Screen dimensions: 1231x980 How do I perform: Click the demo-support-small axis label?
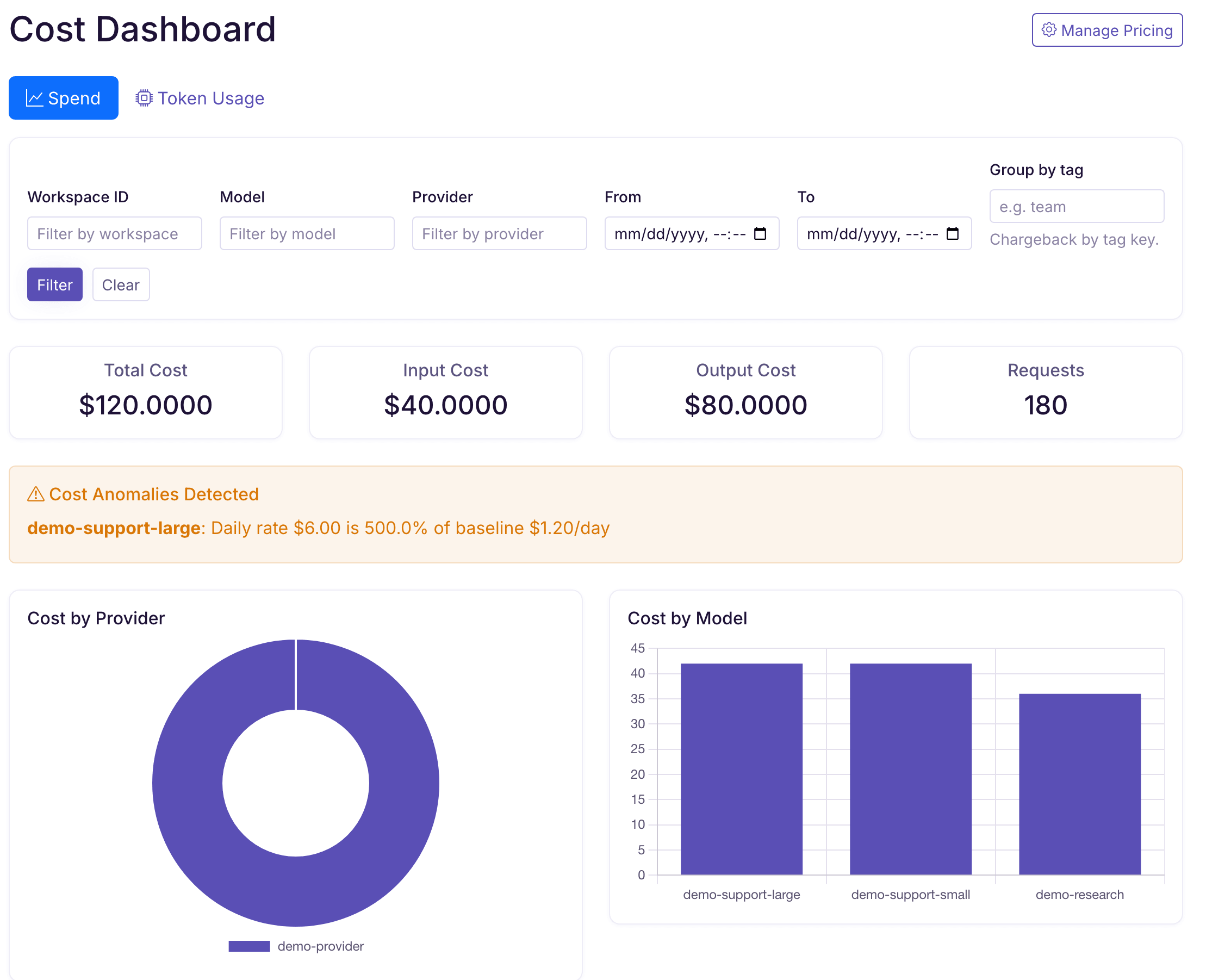tap(911, 894)
